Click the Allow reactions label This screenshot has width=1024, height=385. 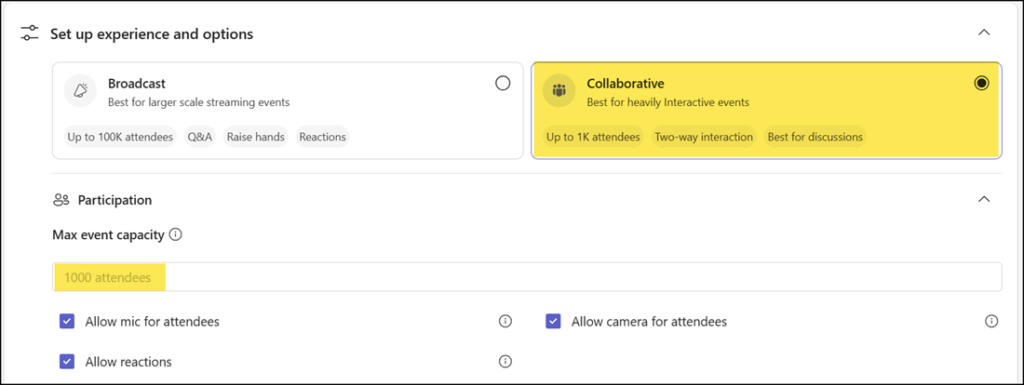point(129,362)
